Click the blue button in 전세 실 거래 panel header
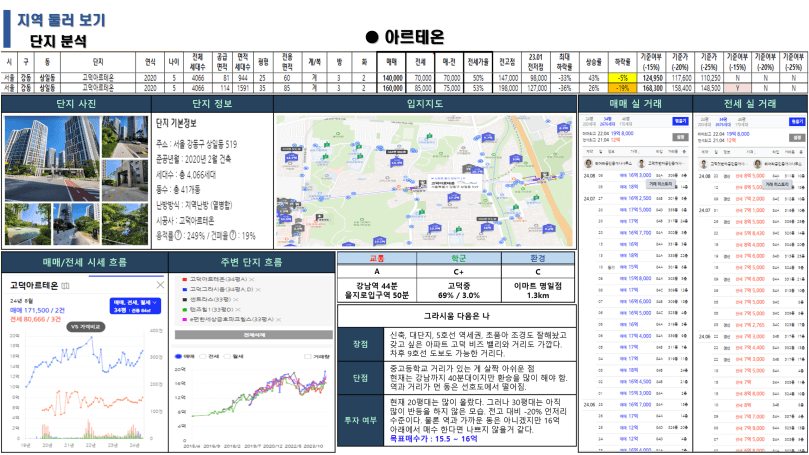This screenshot has width=809, height=455. pyautogui.click(x=797, y=121)
